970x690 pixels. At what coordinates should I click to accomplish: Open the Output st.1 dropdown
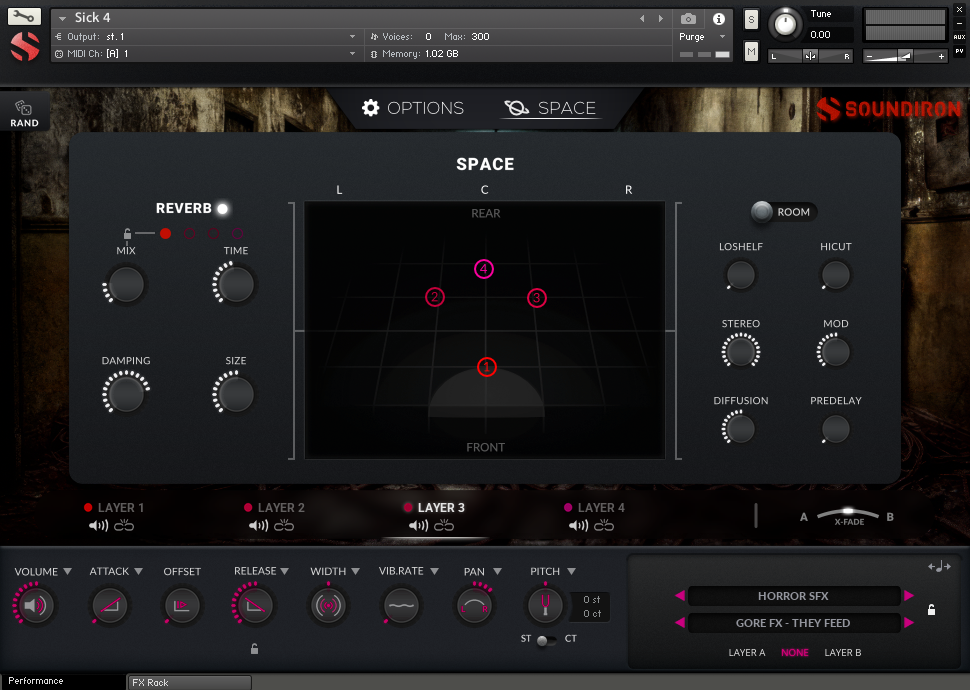(x=206, y=37)
